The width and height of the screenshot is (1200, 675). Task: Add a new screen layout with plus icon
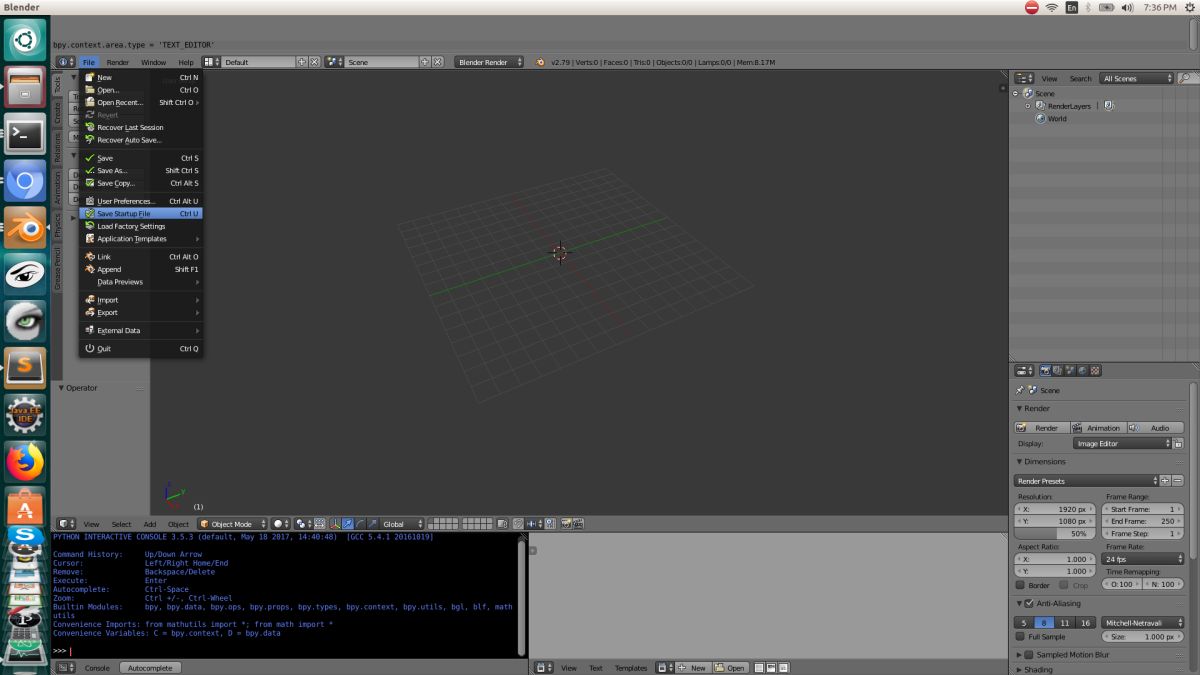[x=302, y=62]
